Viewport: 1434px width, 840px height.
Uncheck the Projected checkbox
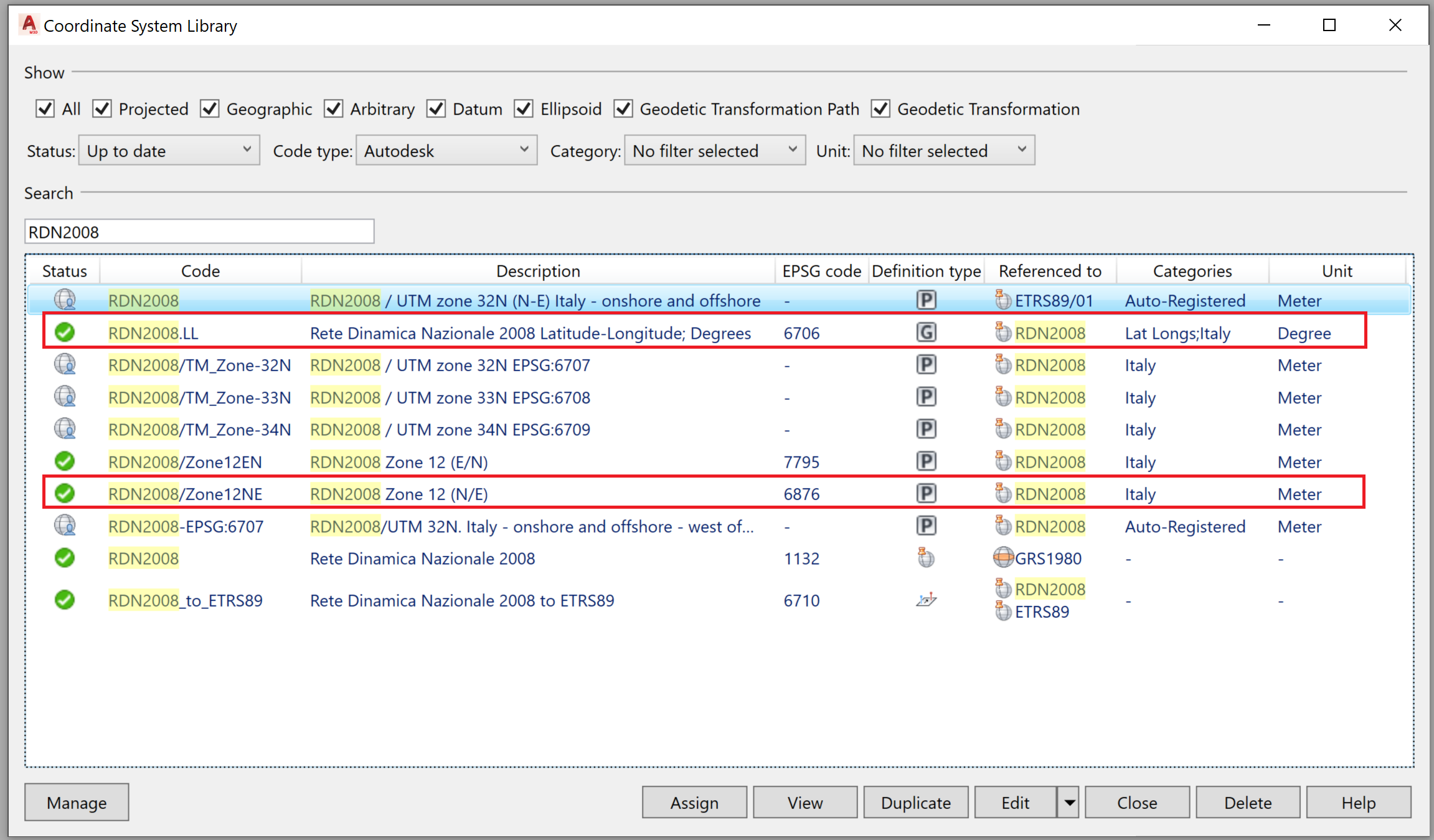[102, 109]
